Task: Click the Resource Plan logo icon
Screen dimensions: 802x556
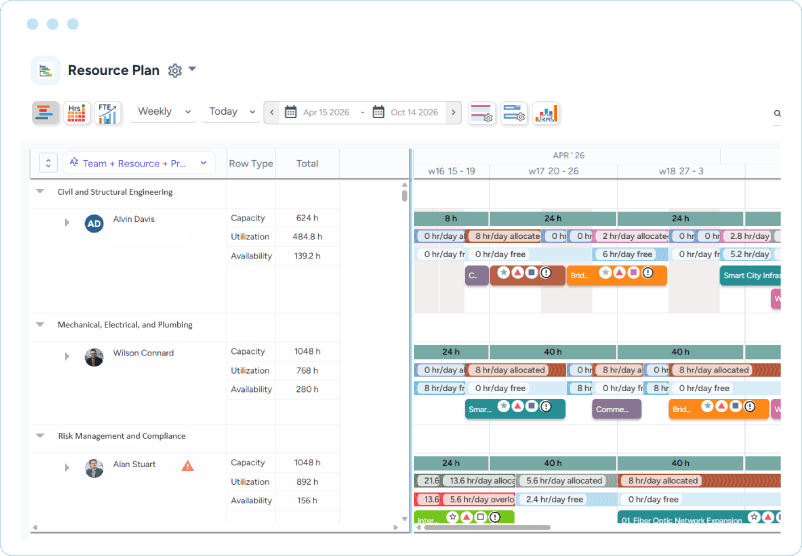Action: [46, 70]
